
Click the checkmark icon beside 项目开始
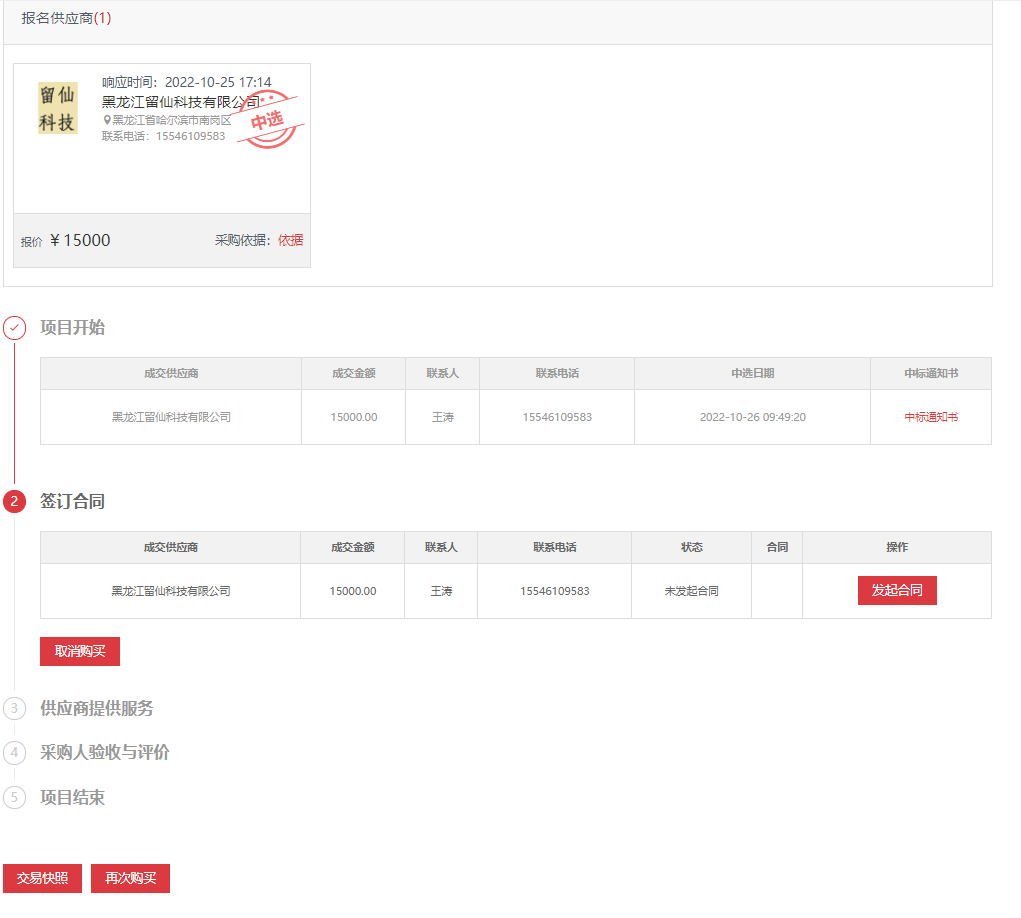(14, 327)
